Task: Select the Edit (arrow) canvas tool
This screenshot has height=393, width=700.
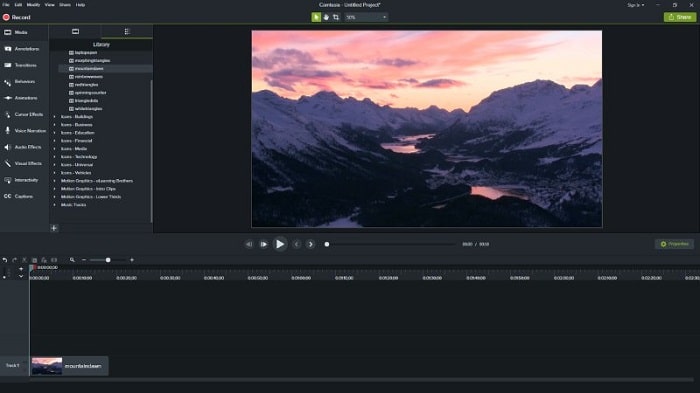Action: [x=316, y=17]
